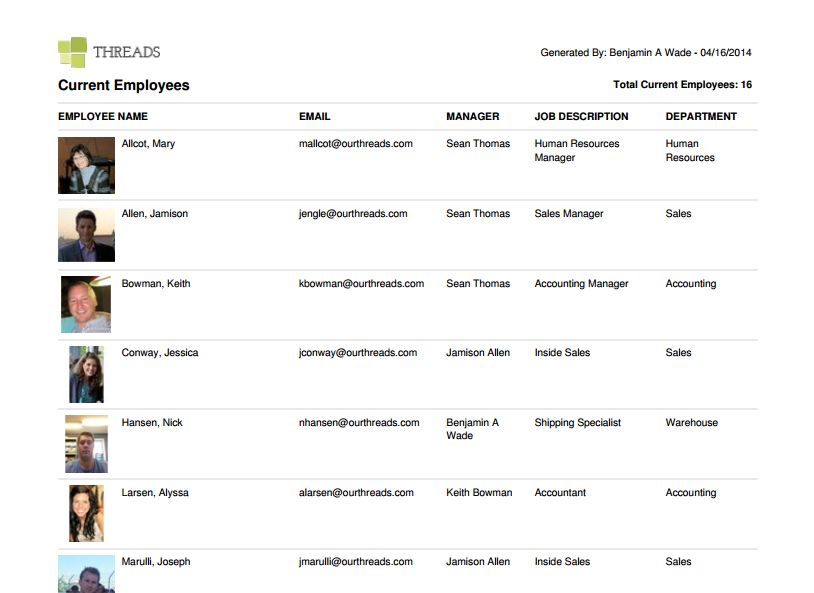Click 'Inside Sales' in Jessica Conway row

pos(562,353)
